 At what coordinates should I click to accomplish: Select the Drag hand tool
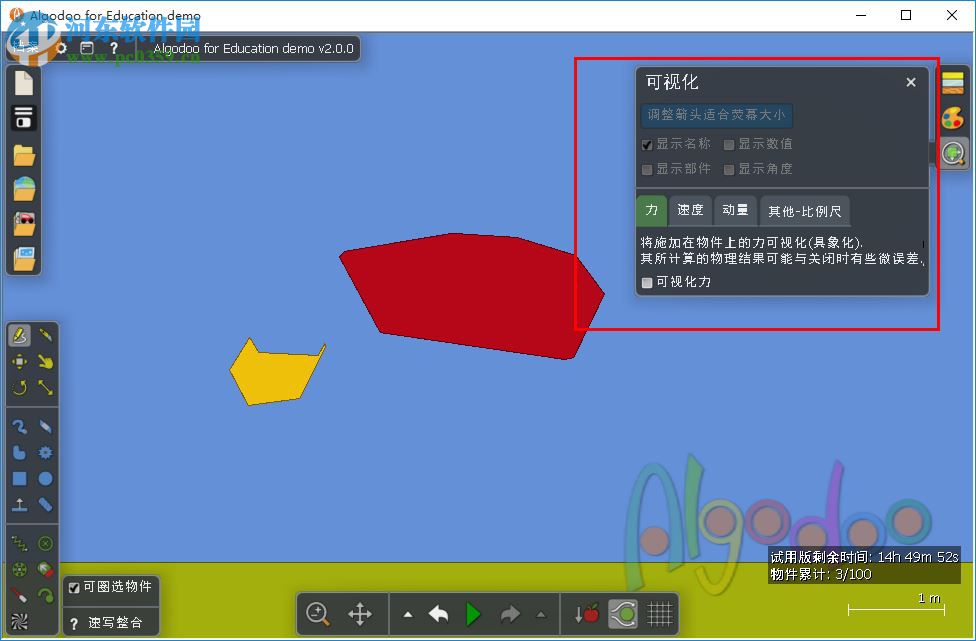click(46, 361)
